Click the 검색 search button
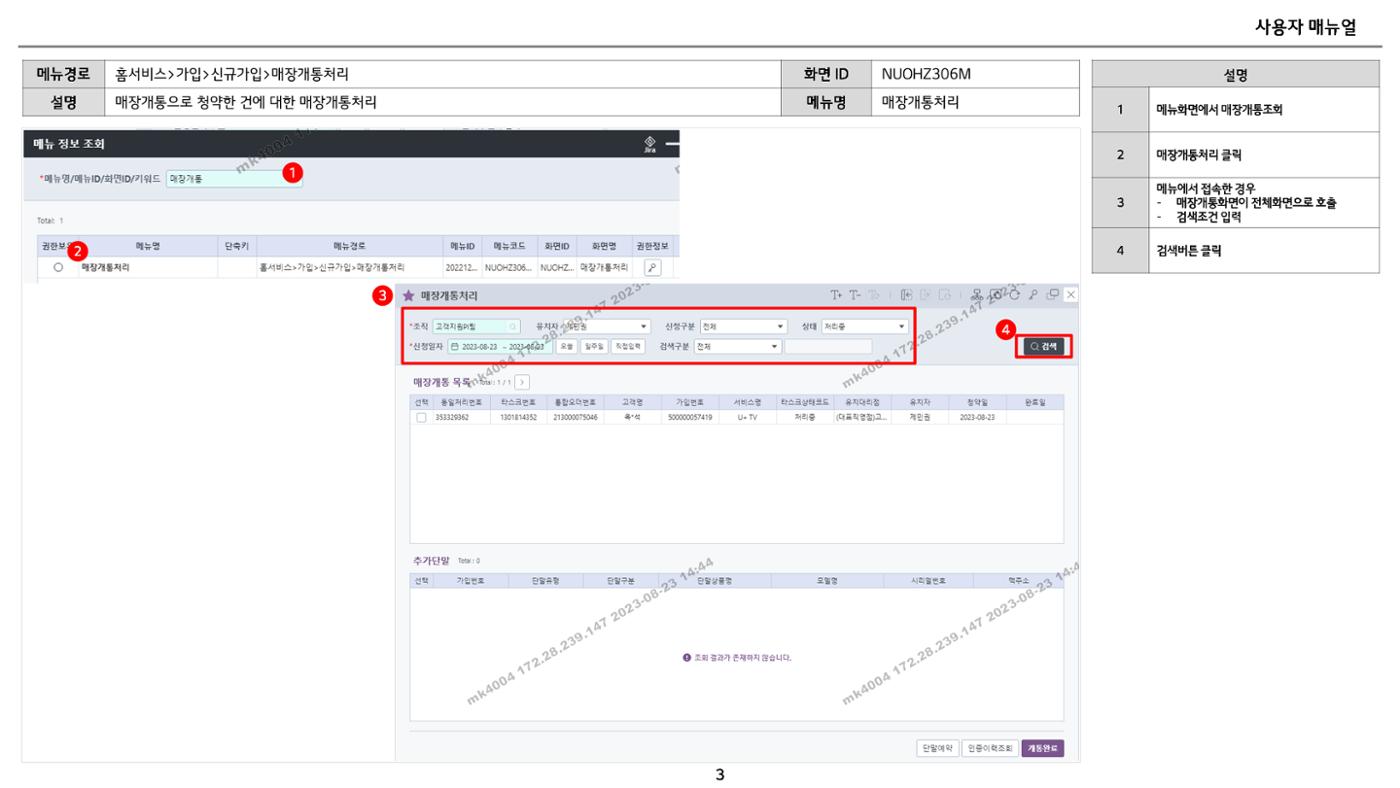 1043,346
